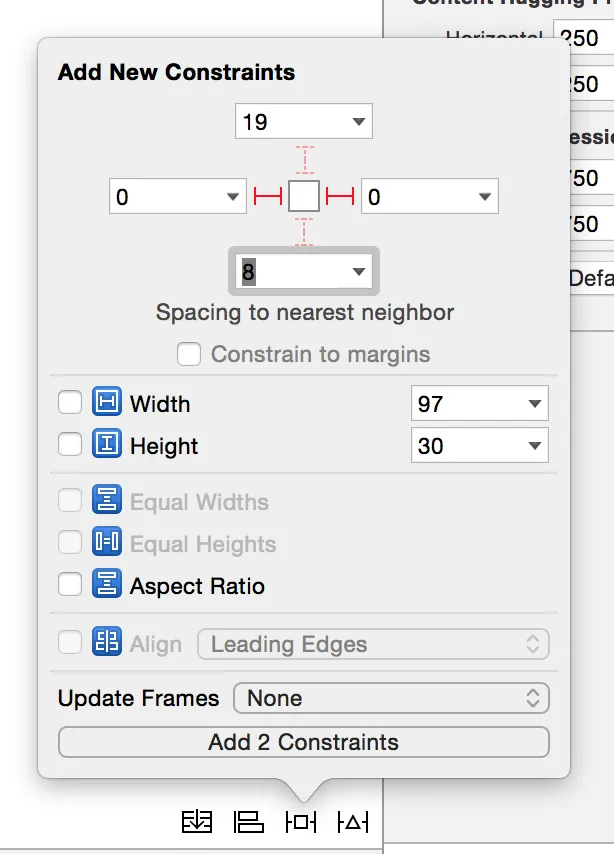Open Resolve Auto Layout Issues icon
The width and height of the screenshot is (614, 854).
353,822
